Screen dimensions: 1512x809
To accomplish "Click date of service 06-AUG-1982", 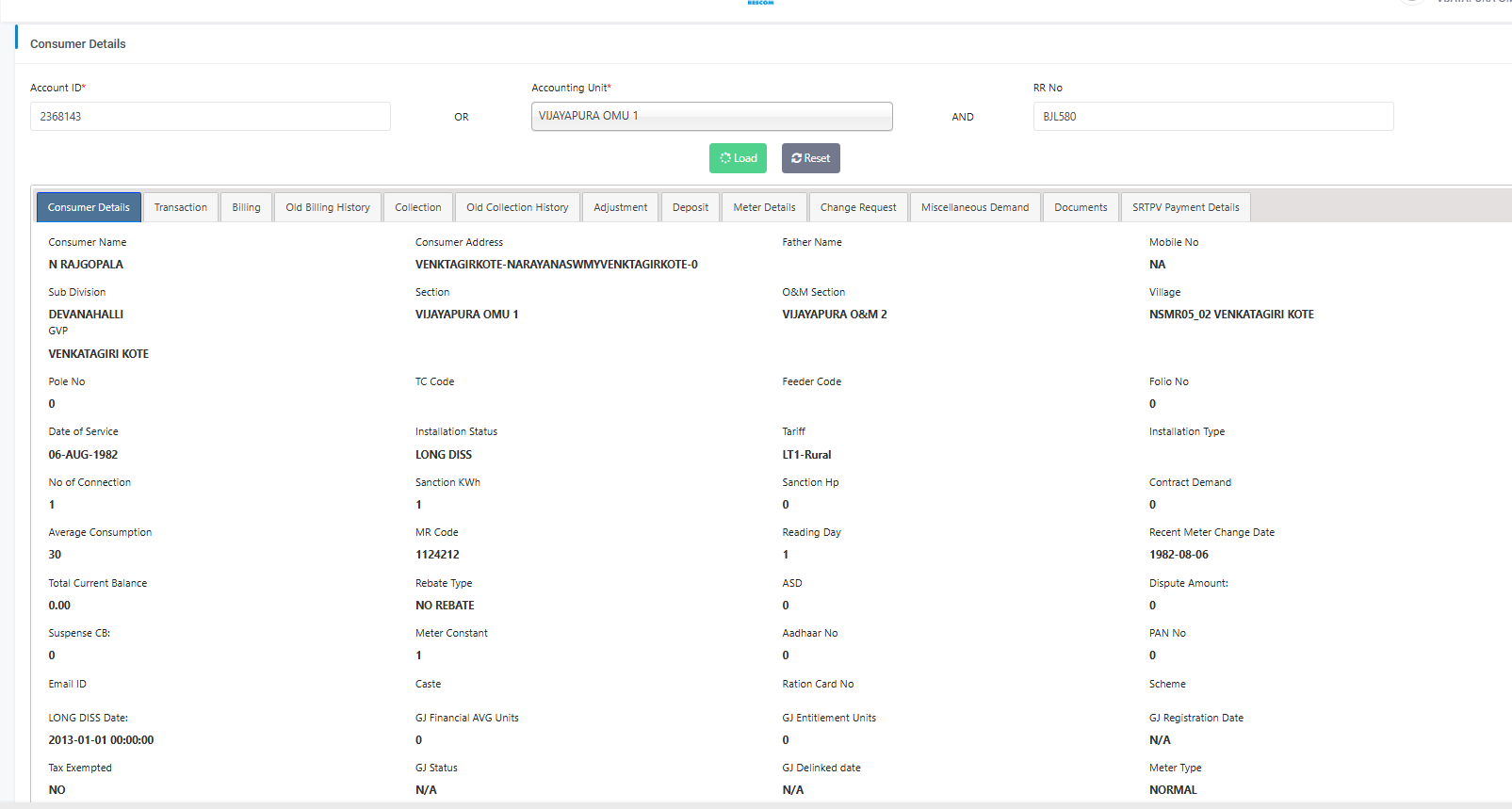I will point(84,455).
